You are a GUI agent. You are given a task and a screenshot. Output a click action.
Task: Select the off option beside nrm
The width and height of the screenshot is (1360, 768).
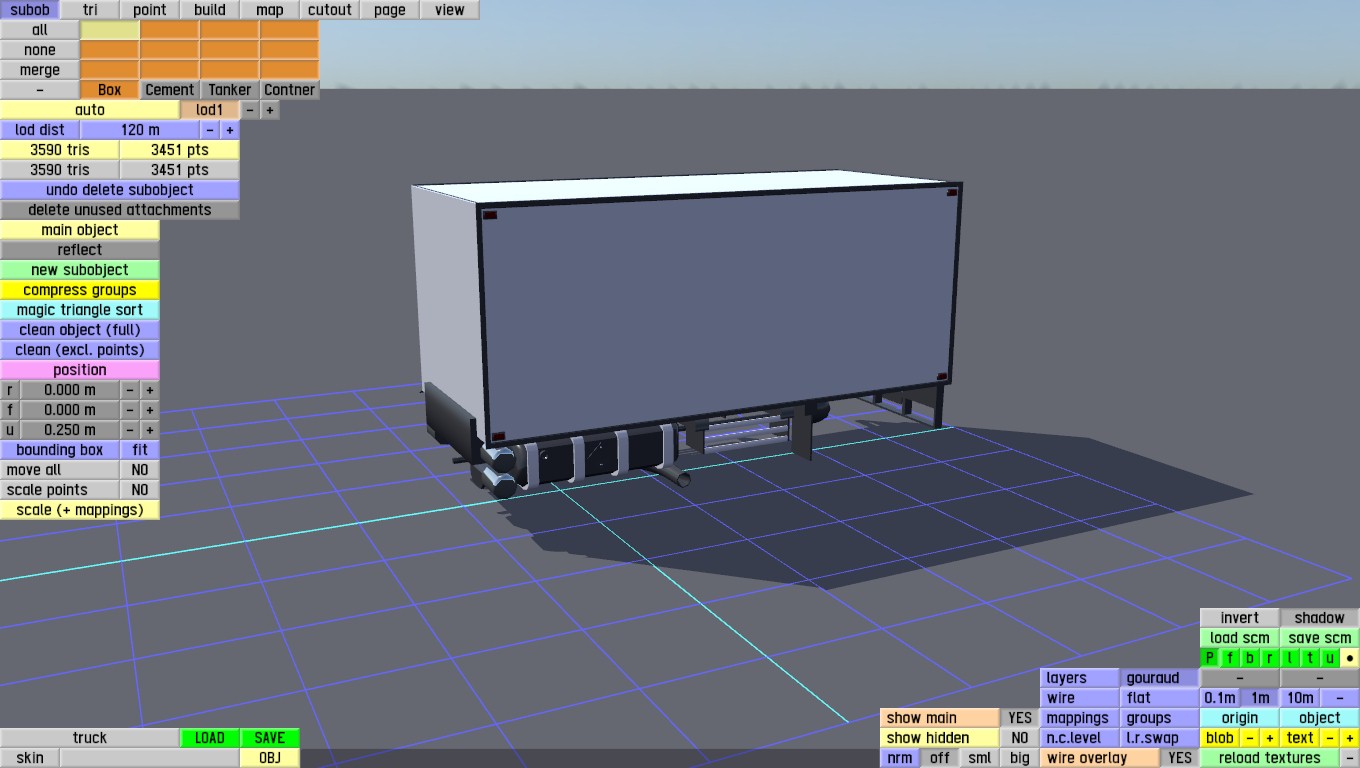[940, 758]
